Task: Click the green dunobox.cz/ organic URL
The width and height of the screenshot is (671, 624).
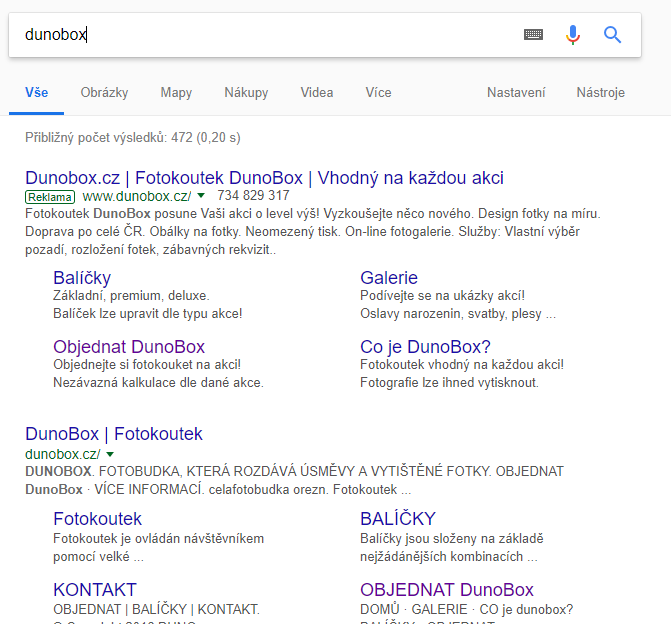Action: coord(63,454)
